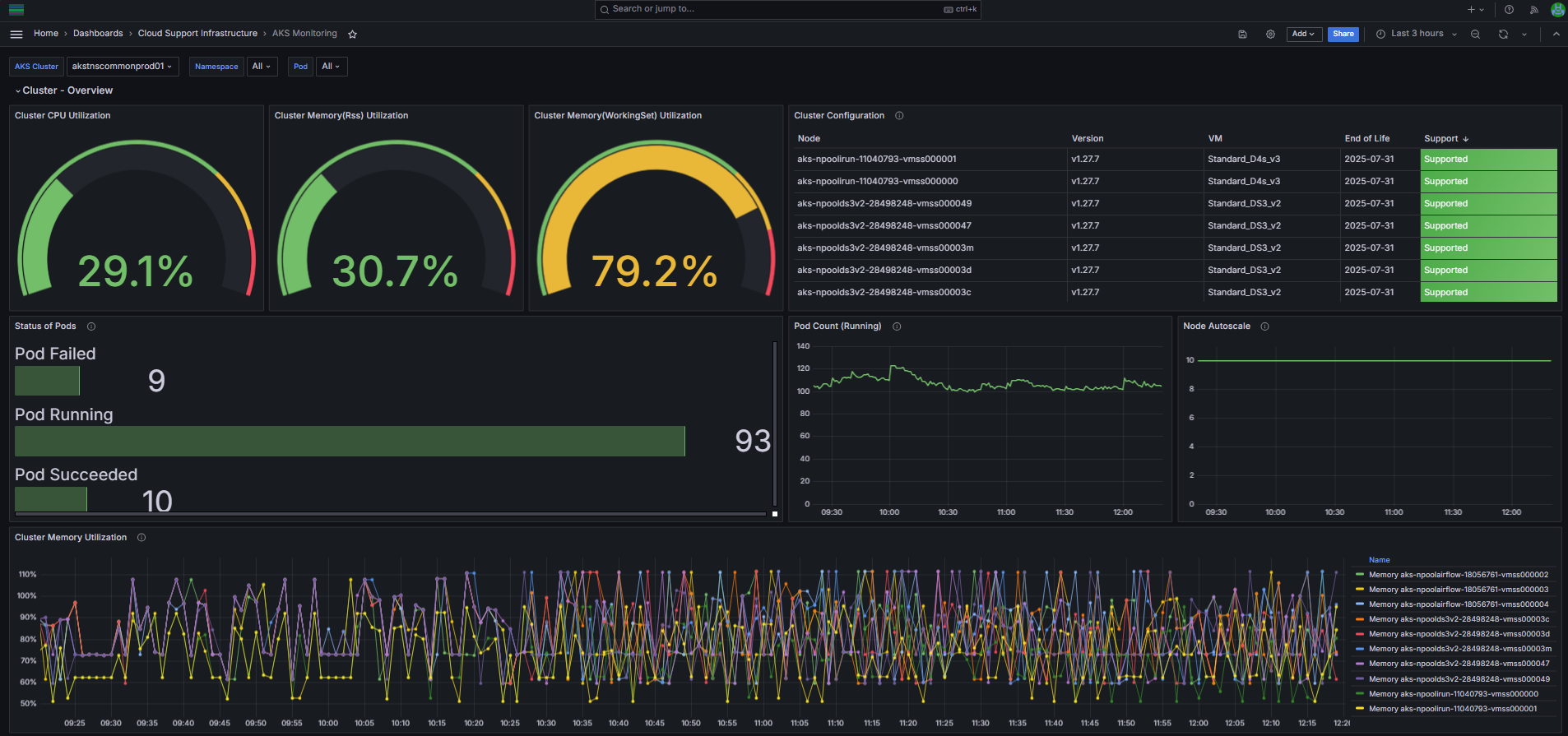Zoom out the time range
Viewport: 1568px width, 736px height.
(1475, 34)
